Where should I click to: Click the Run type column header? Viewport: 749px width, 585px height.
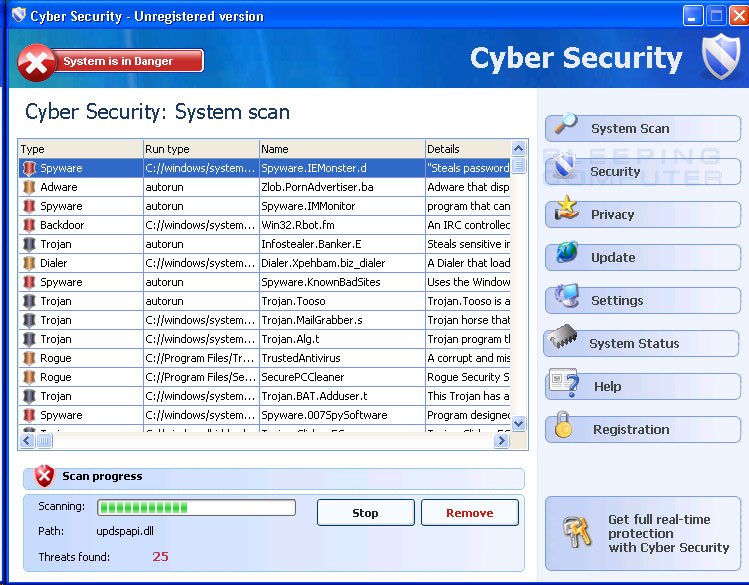pos(200,149)
